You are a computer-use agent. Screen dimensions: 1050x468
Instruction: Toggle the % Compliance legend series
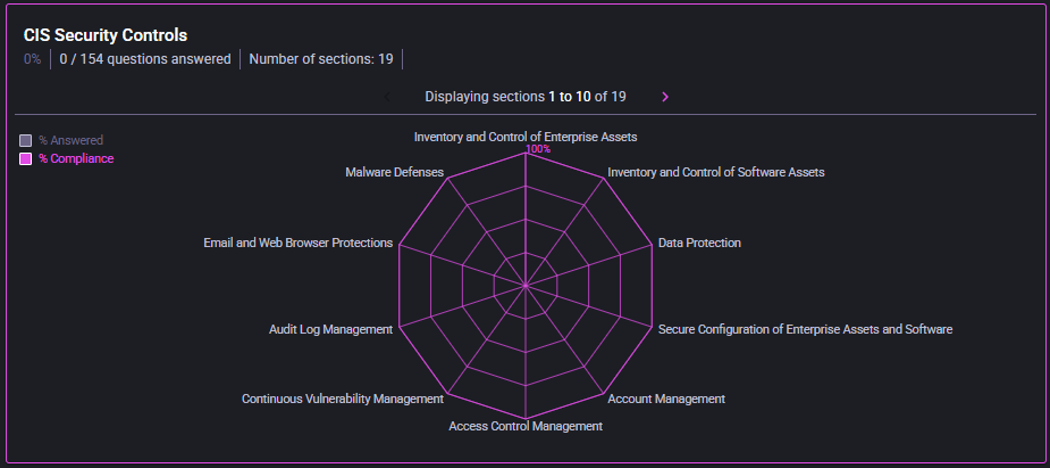pyautogui.click(x=66, y=159)
